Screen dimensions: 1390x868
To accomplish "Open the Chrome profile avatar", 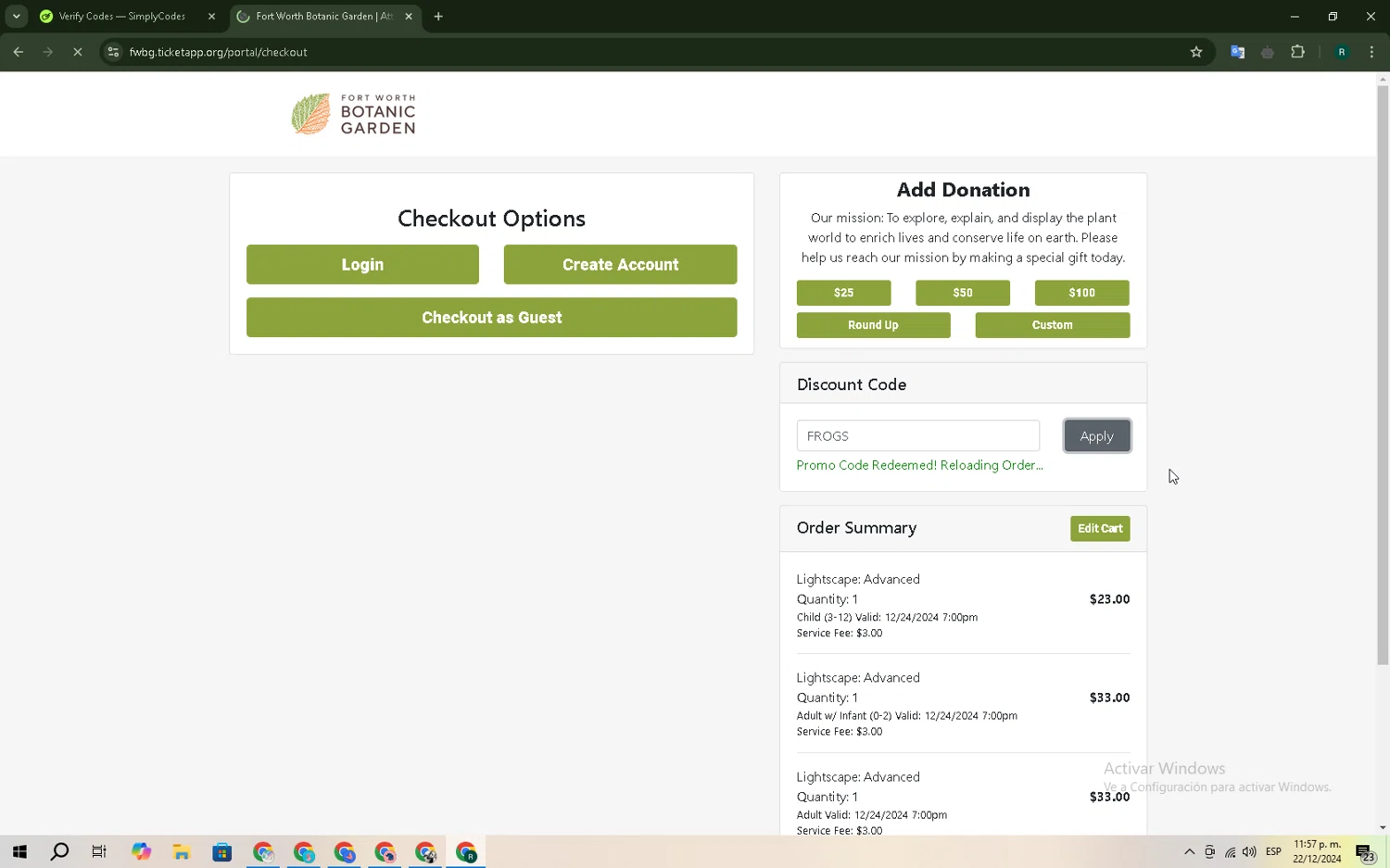I will (x=1341, y=52).
